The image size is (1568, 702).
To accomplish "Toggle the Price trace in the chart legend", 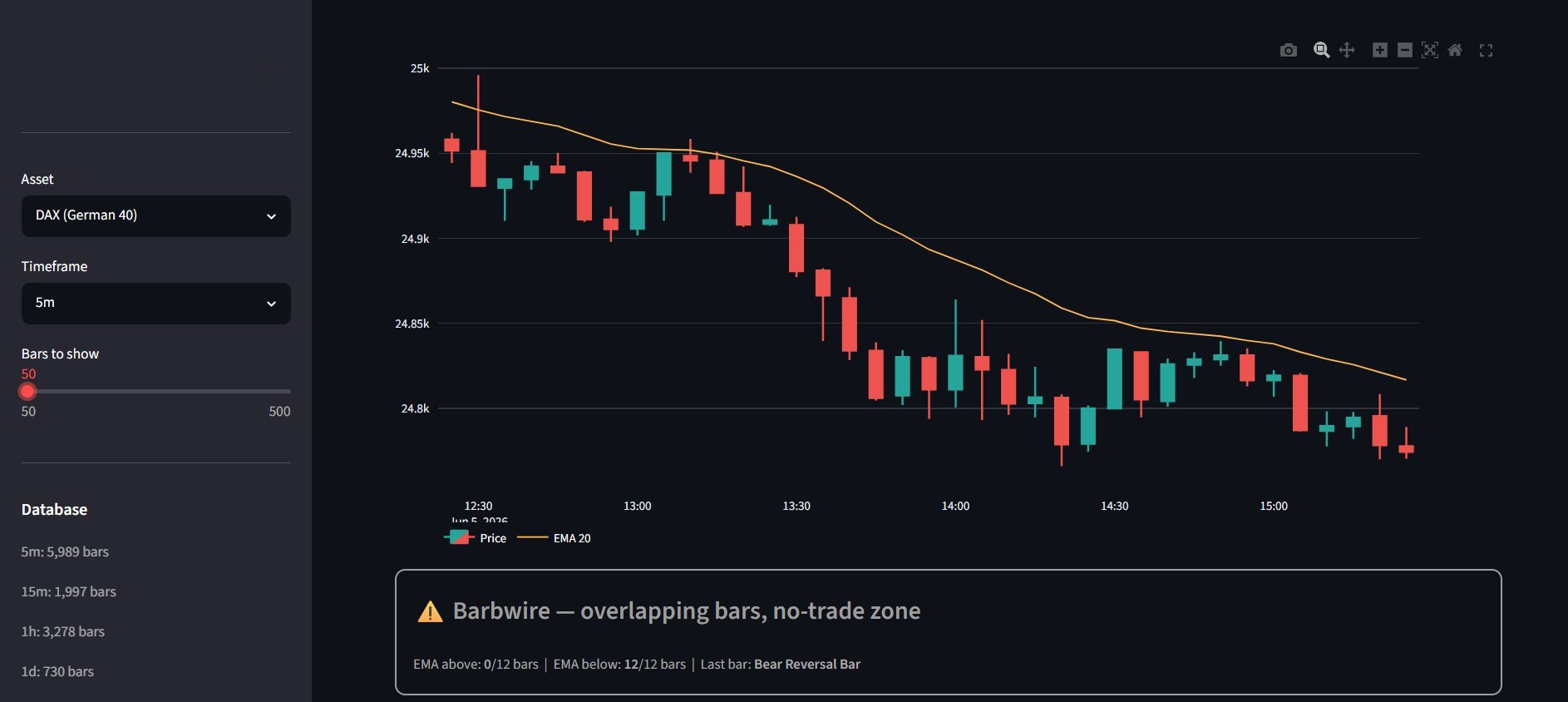I will click(476, 538).
